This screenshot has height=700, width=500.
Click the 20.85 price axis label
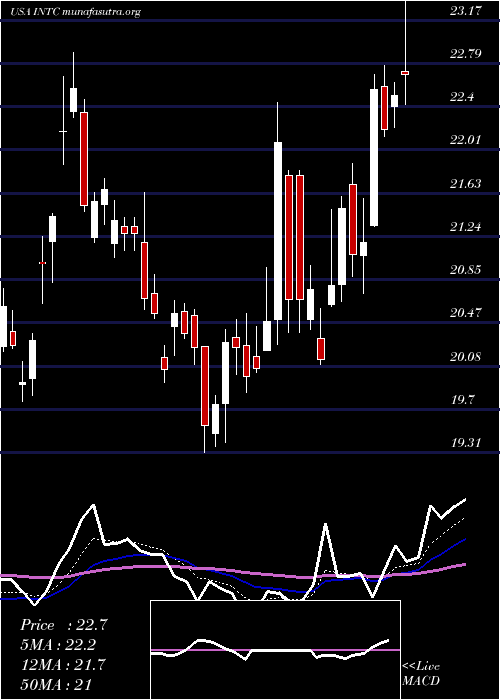(465, 270)
